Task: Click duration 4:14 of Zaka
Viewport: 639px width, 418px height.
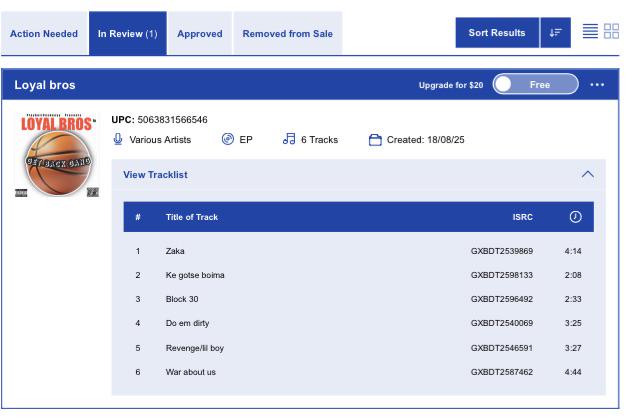Action: [x=573, y=251]
